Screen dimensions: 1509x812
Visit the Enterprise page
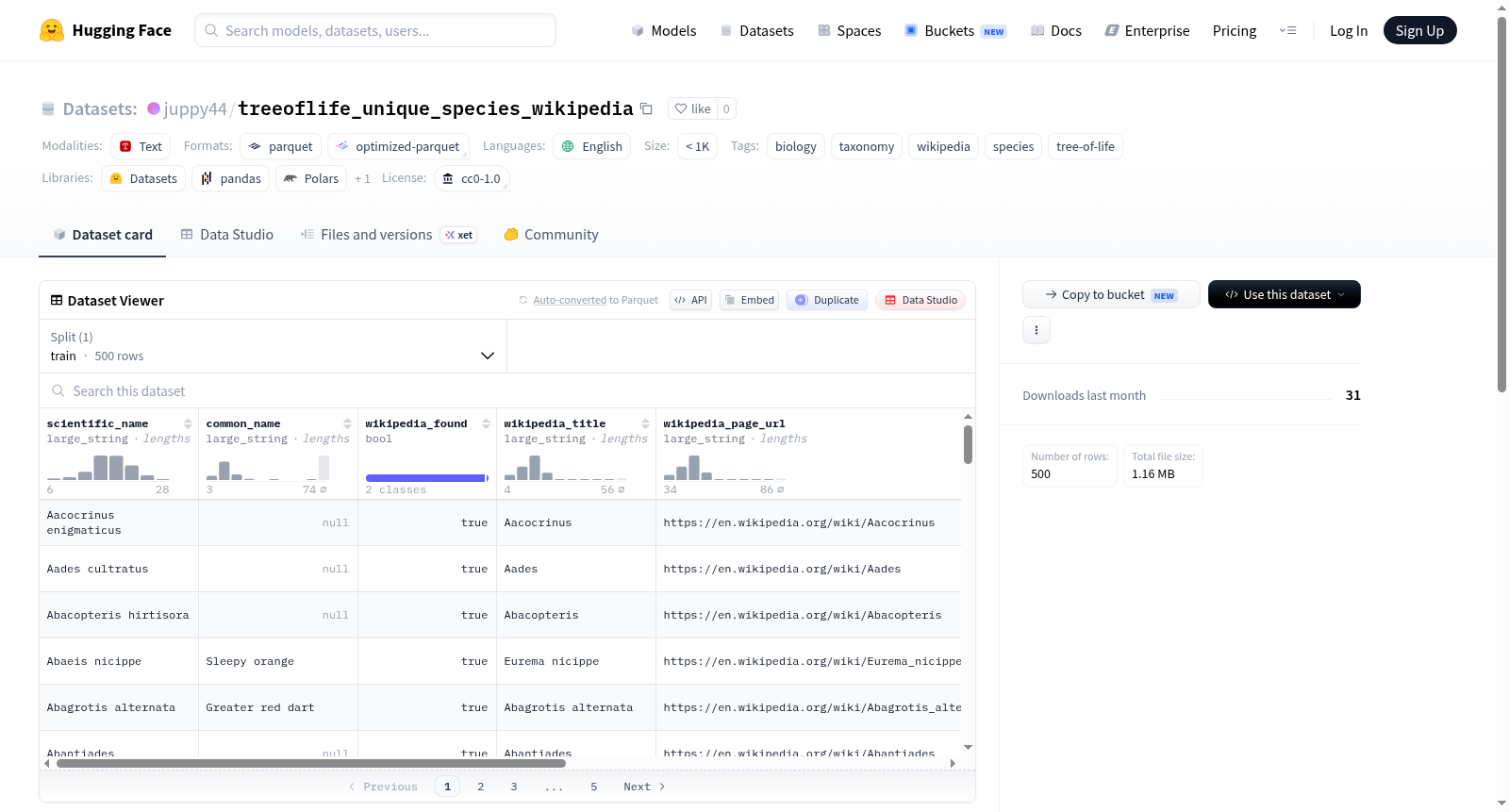pyautogui.click(x=1147, y=30)
